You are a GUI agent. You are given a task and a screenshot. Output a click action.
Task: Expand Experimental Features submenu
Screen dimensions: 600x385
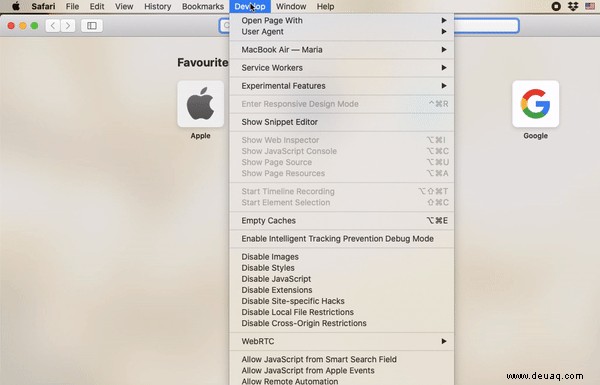pyautogui.click(x=342, y=86)
